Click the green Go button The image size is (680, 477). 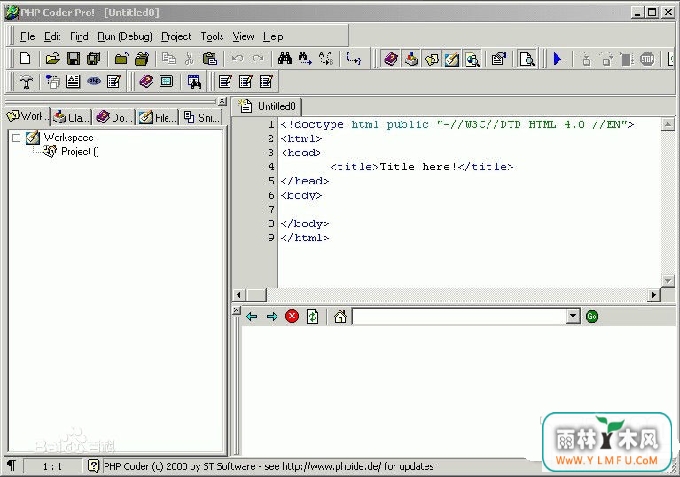tap(592, 316)
